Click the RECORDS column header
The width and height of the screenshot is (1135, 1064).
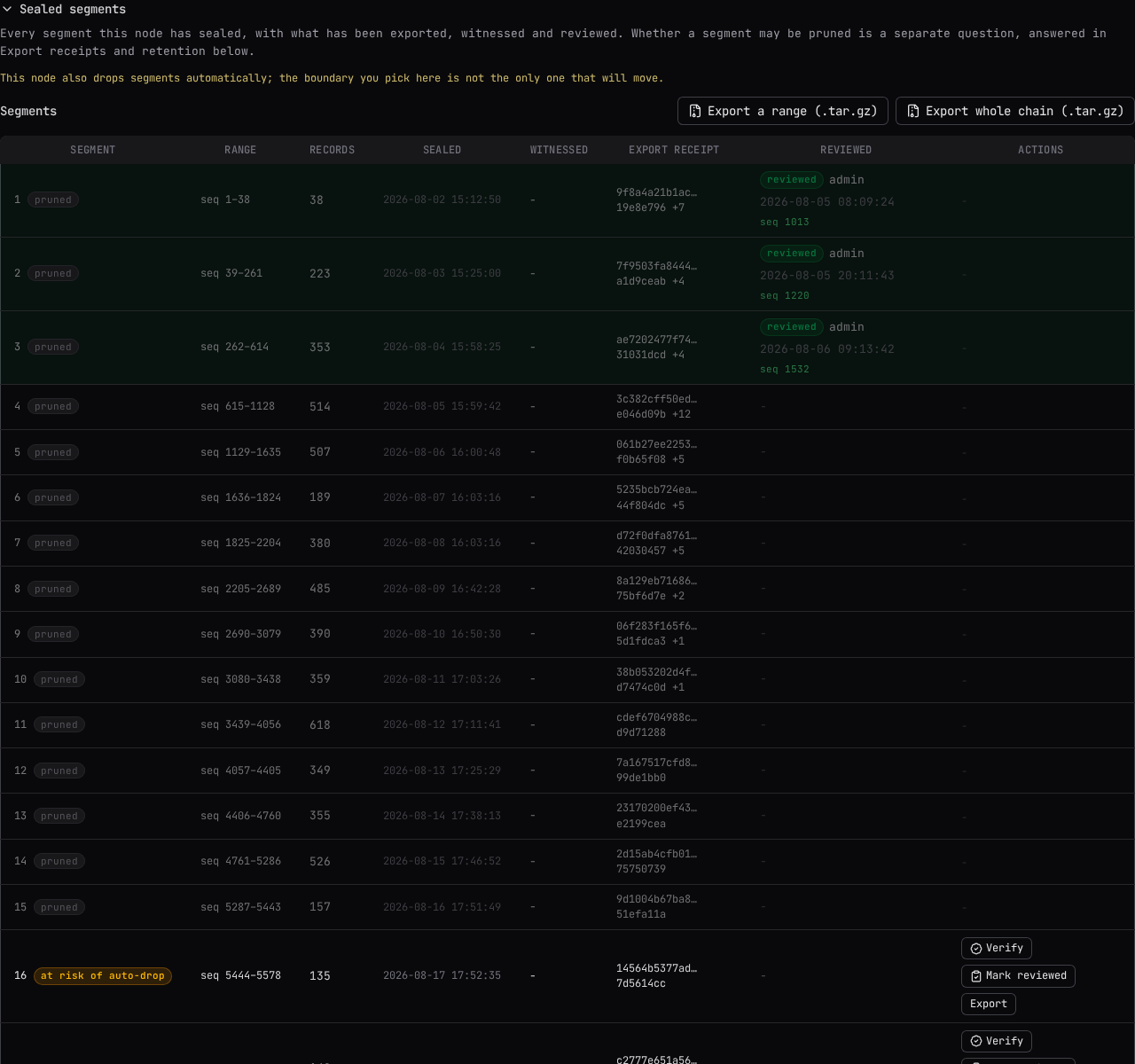click(x=333, y=150)
